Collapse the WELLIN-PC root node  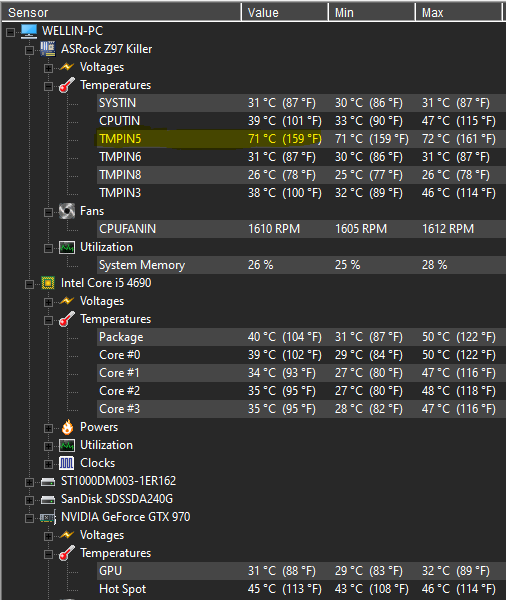(x=10, y=32)
